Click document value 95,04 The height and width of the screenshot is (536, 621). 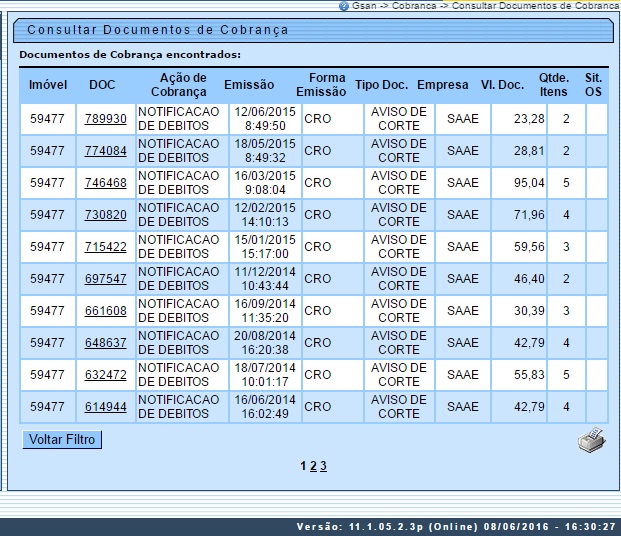(x=529, y=183)
